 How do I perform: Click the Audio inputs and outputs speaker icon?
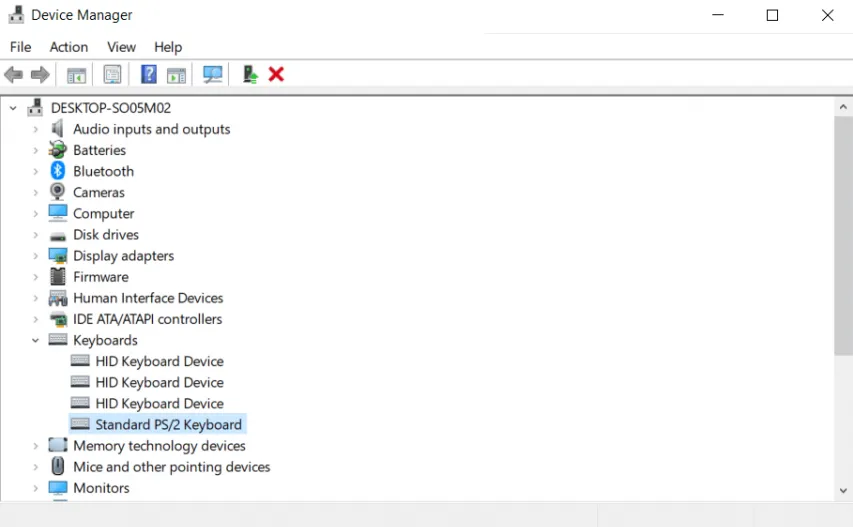tap(57, 129)
